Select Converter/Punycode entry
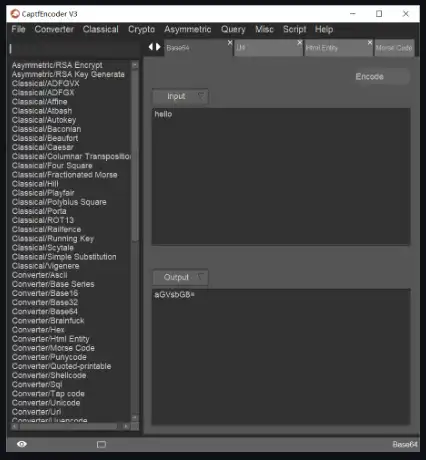This screenshot has height=460, width=426. pyautogui.click(x=49, y=357)
